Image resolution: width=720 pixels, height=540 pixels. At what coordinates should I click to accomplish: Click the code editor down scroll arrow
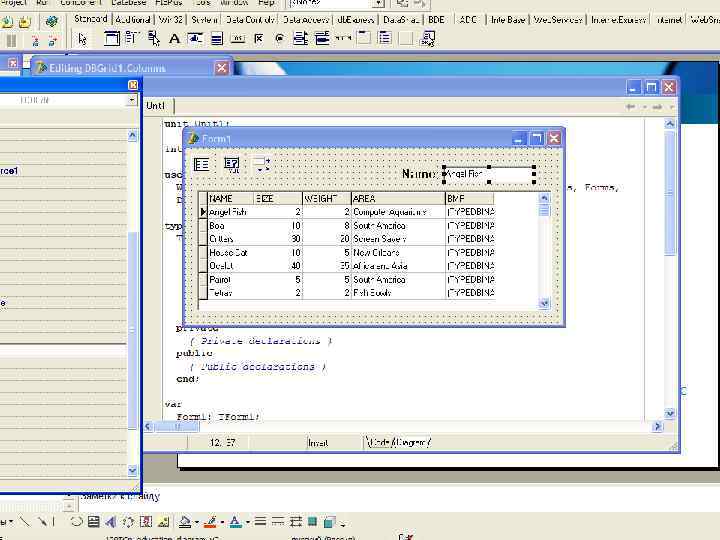point(670,413)
